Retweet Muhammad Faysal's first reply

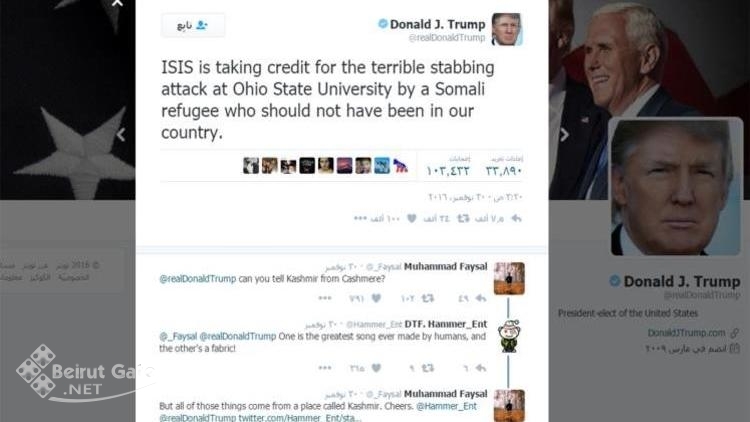pyautogui.click(x=428, y=298)
